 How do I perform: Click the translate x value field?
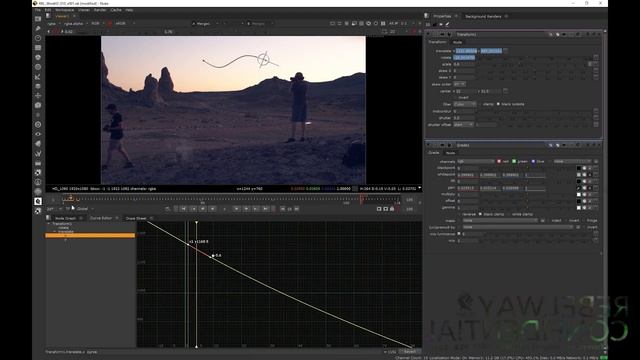(466, 51)
